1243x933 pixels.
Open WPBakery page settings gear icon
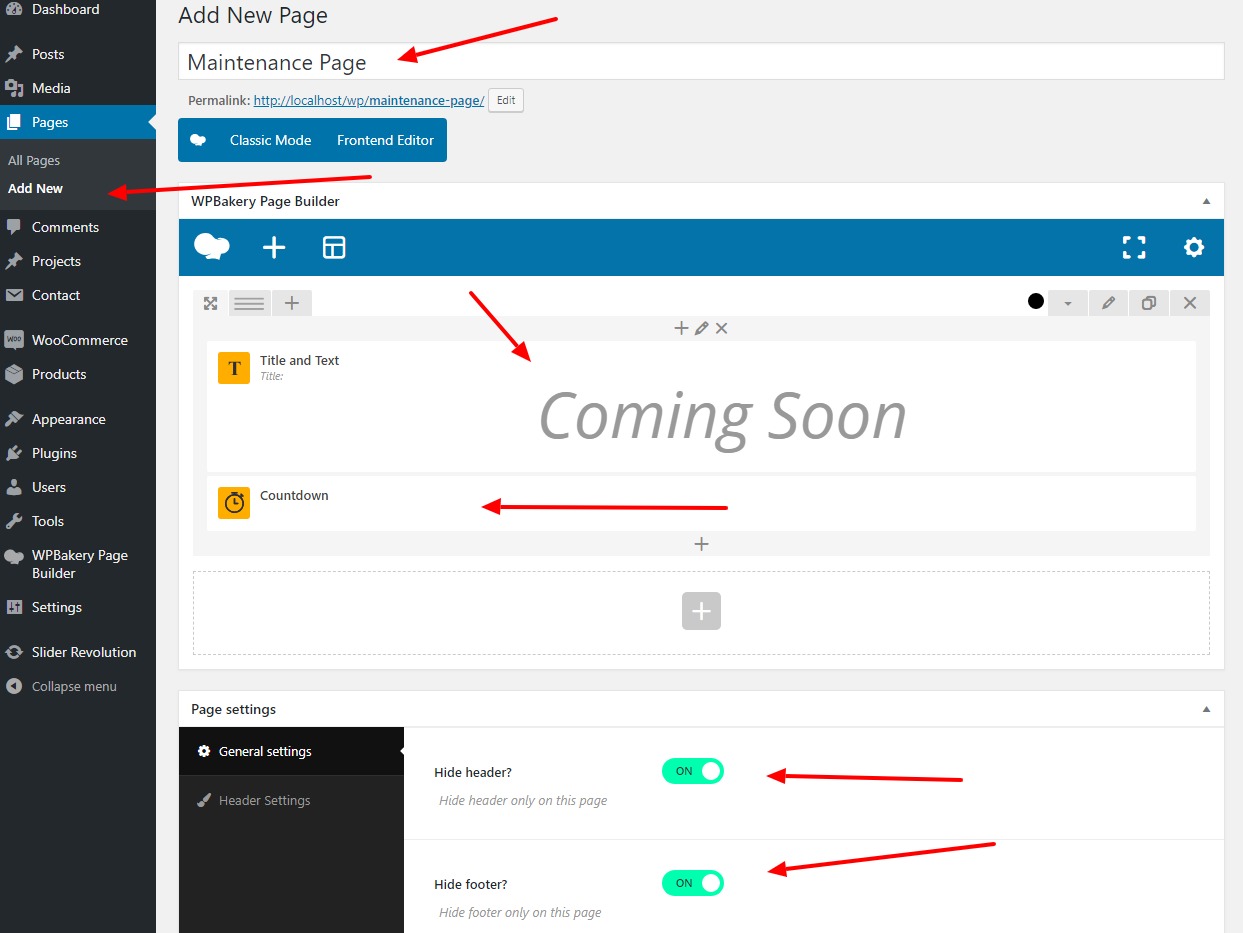point(1193,248)
